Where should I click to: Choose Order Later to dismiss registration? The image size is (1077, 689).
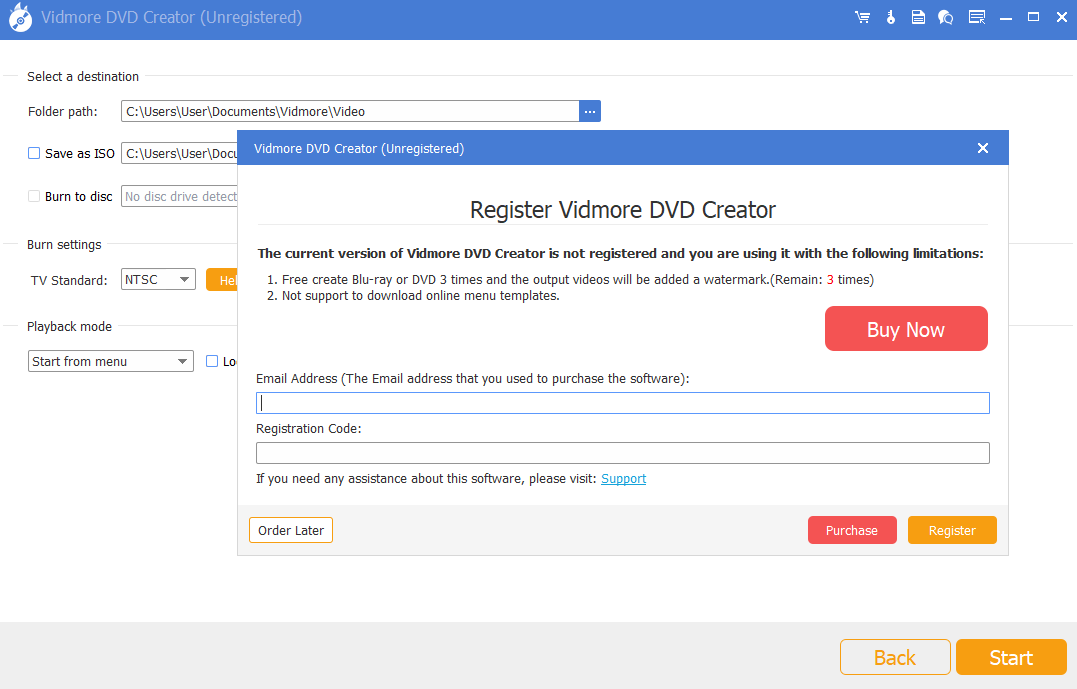[x=290, y=530]
